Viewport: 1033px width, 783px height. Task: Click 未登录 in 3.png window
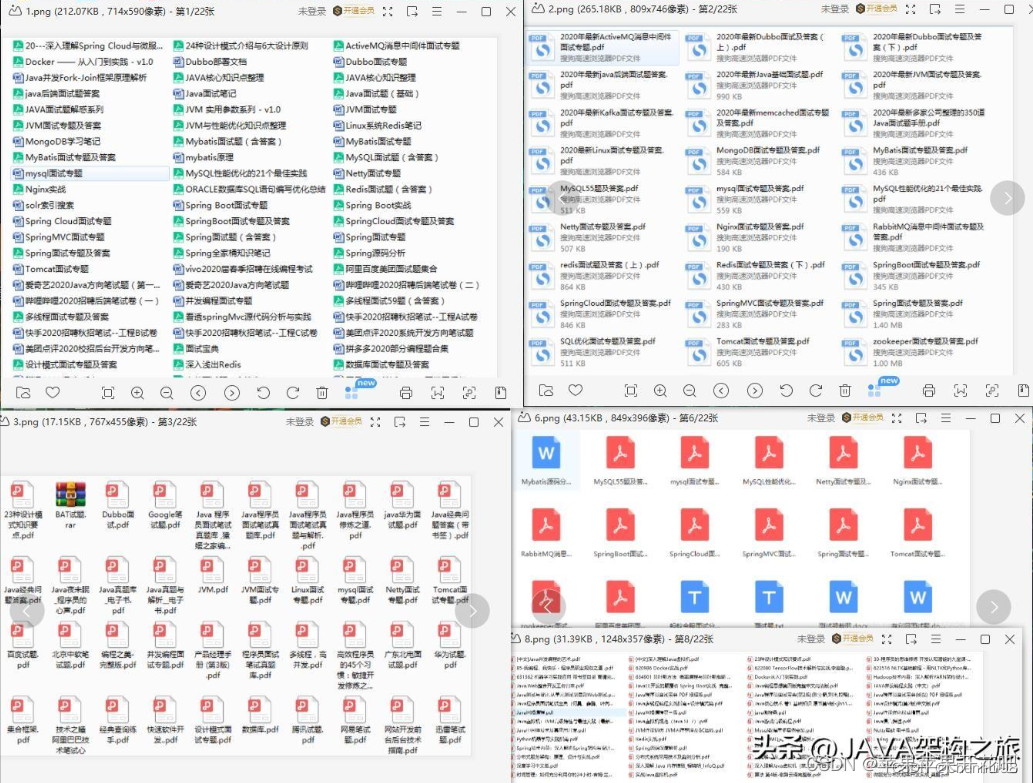299,421
